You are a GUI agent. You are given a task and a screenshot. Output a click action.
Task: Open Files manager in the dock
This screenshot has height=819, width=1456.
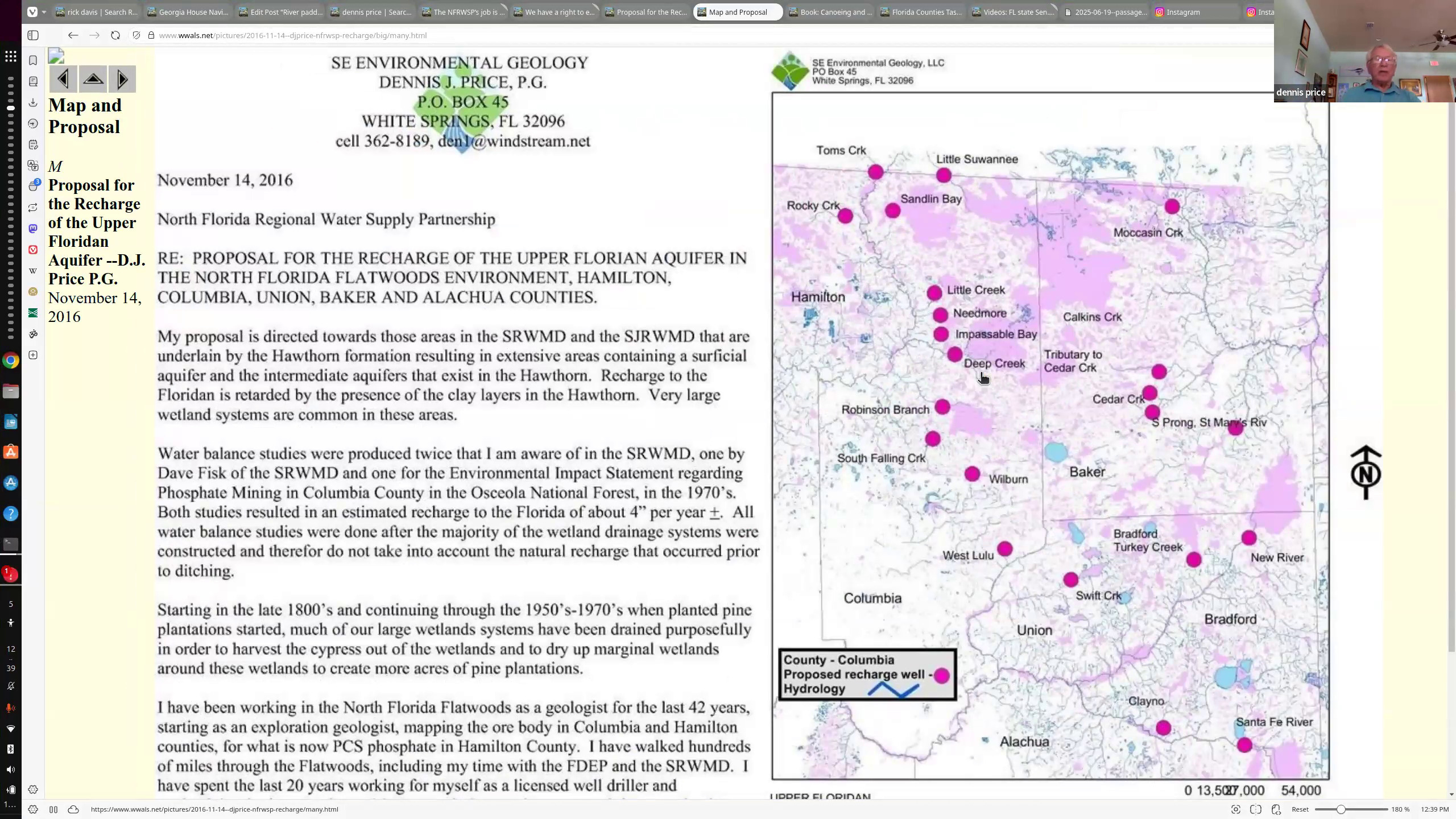(10, 391)
